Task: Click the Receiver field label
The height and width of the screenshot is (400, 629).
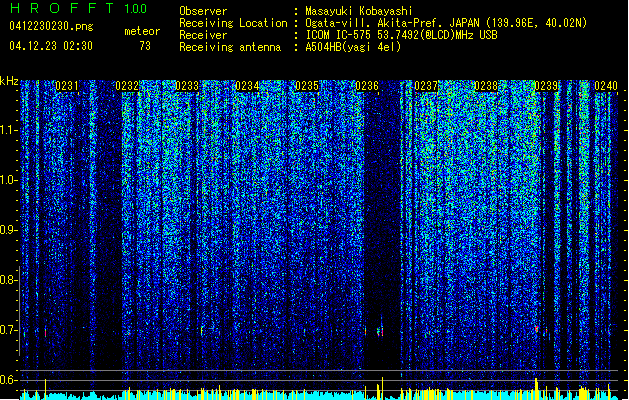Action: point(203,35)
